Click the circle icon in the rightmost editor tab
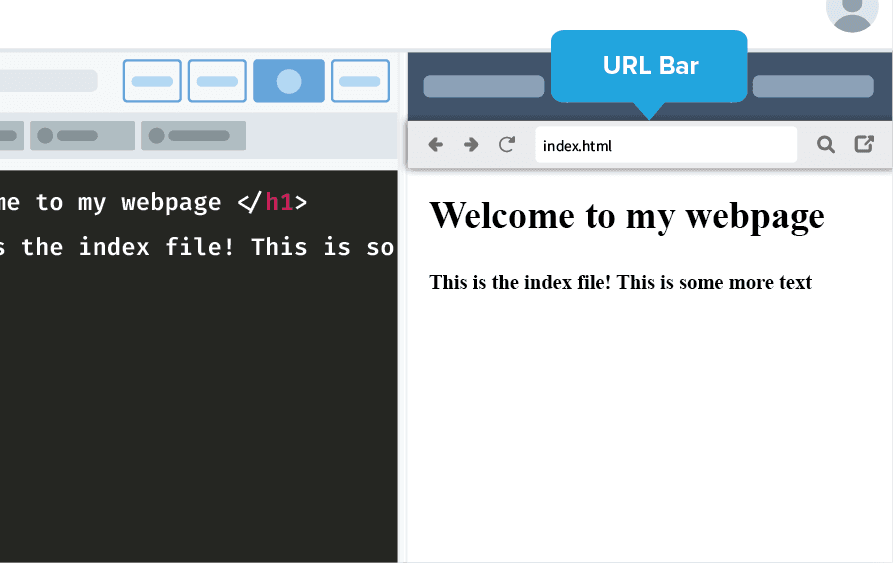The height and width of the screenshot is (563, 893). click(x=157, y=136)
